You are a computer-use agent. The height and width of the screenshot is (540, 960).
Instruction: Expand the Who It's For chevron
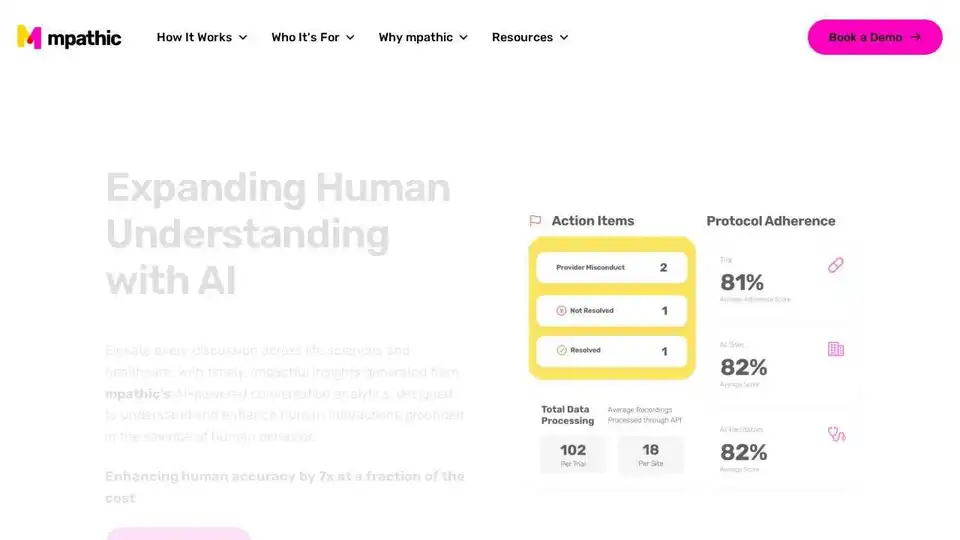350,37
